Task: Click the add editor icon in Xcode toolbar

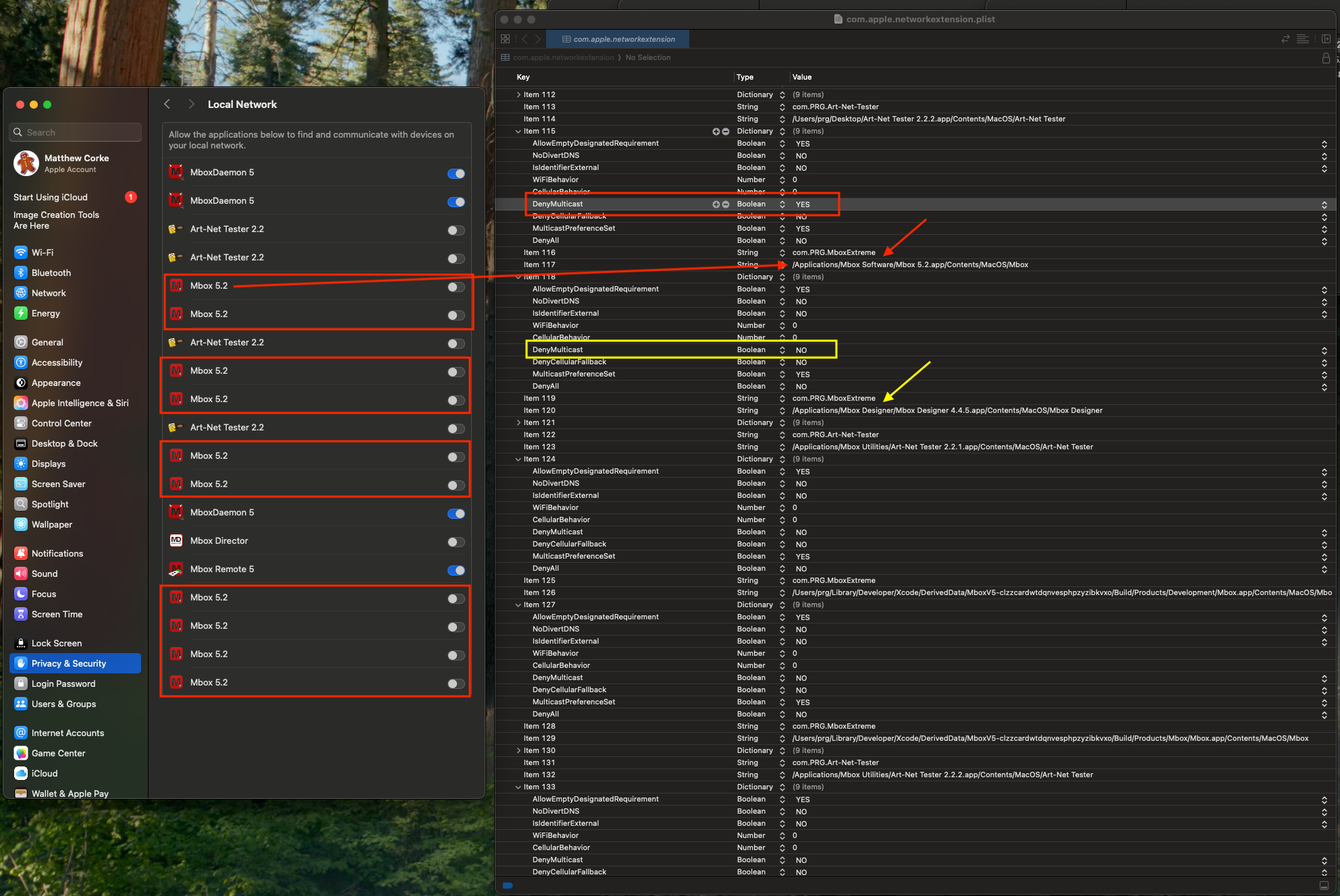Action: (1326, 39)
